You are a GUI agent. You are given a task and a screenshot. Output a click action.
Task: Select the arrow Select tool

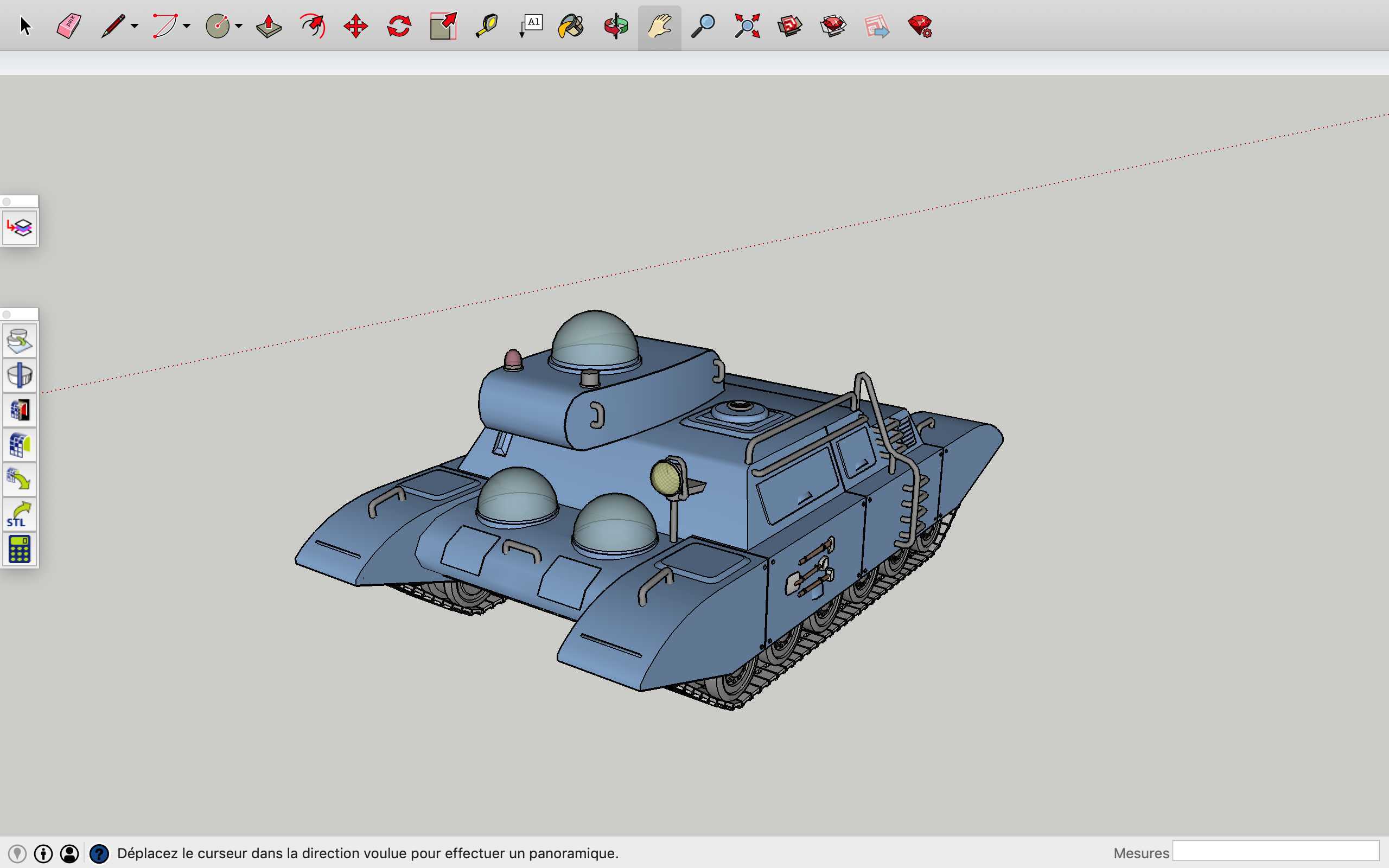26,26
